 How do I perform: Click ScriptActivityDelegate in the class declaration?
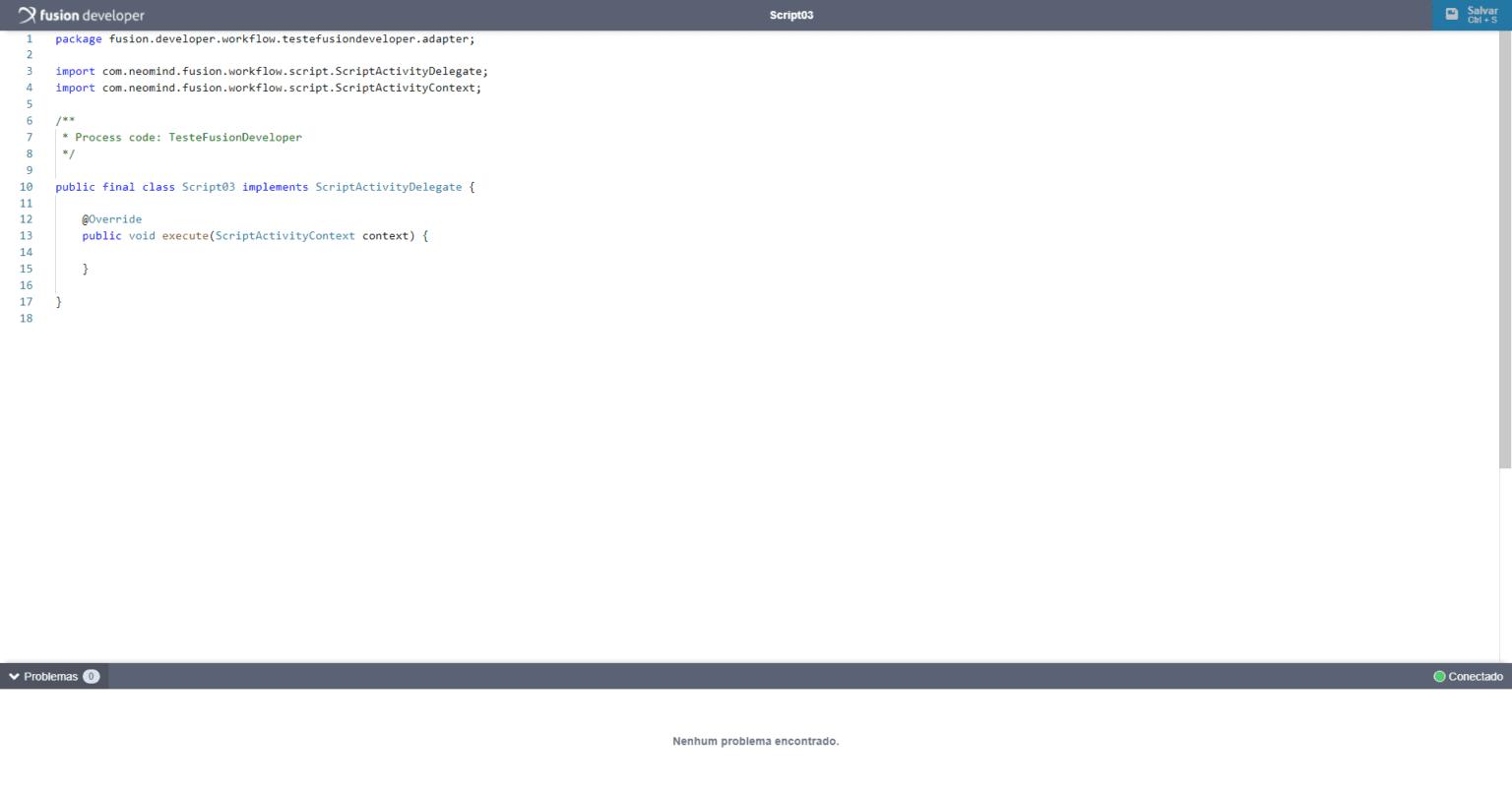click(388, 187)
